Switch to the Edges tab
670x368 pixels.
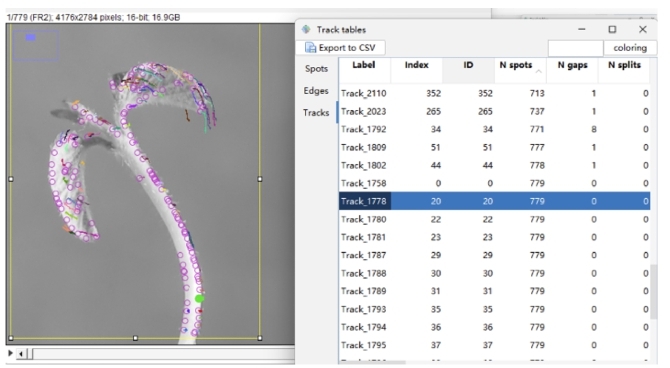(316, 91)
